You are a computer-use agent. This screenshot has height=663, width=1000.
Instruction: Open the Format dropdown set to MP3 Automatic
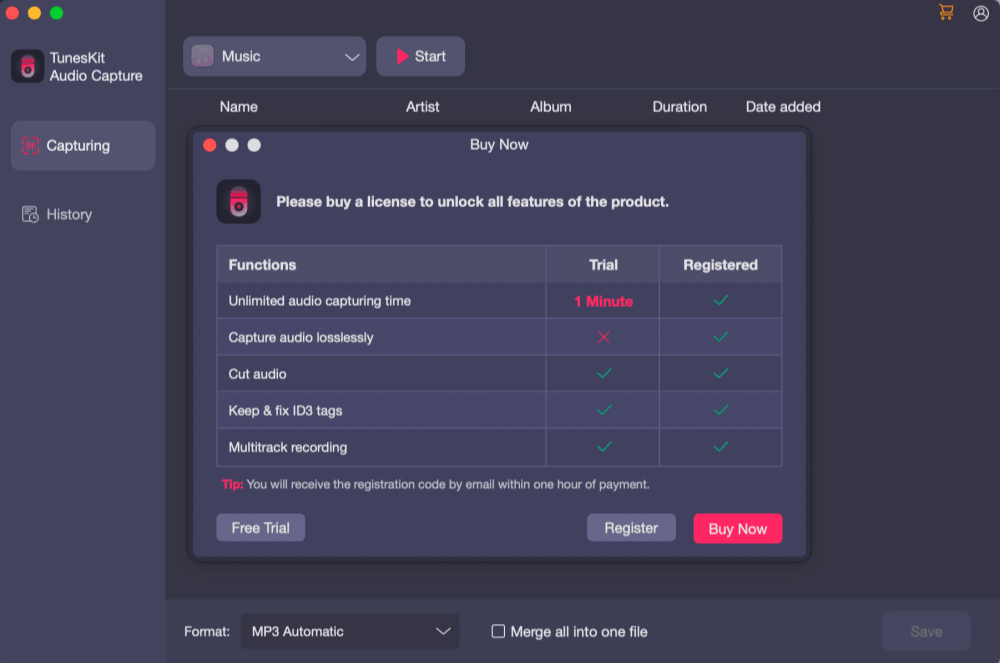pos(349,631)
